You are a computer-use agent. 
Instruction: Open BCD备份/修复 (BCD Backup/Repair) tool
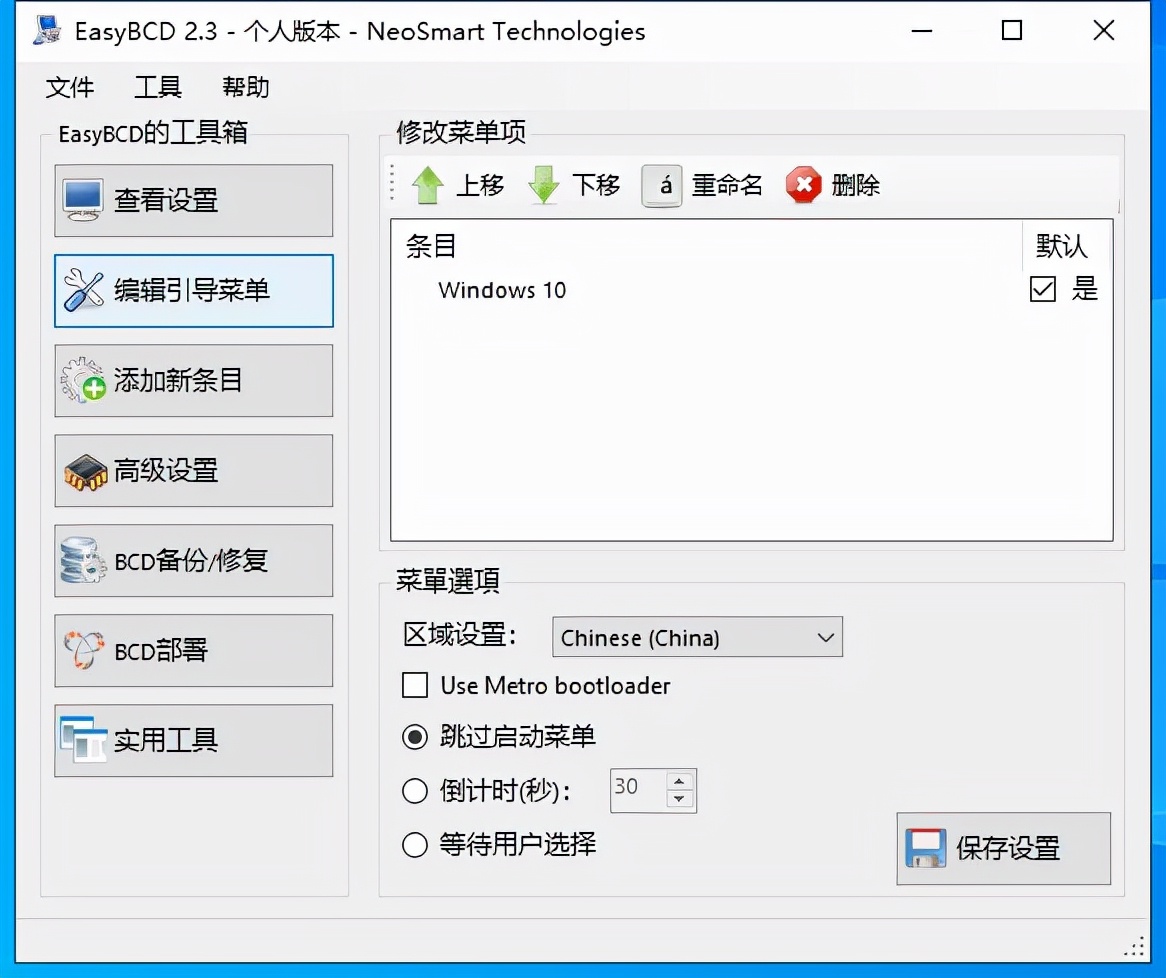(193, 560)
